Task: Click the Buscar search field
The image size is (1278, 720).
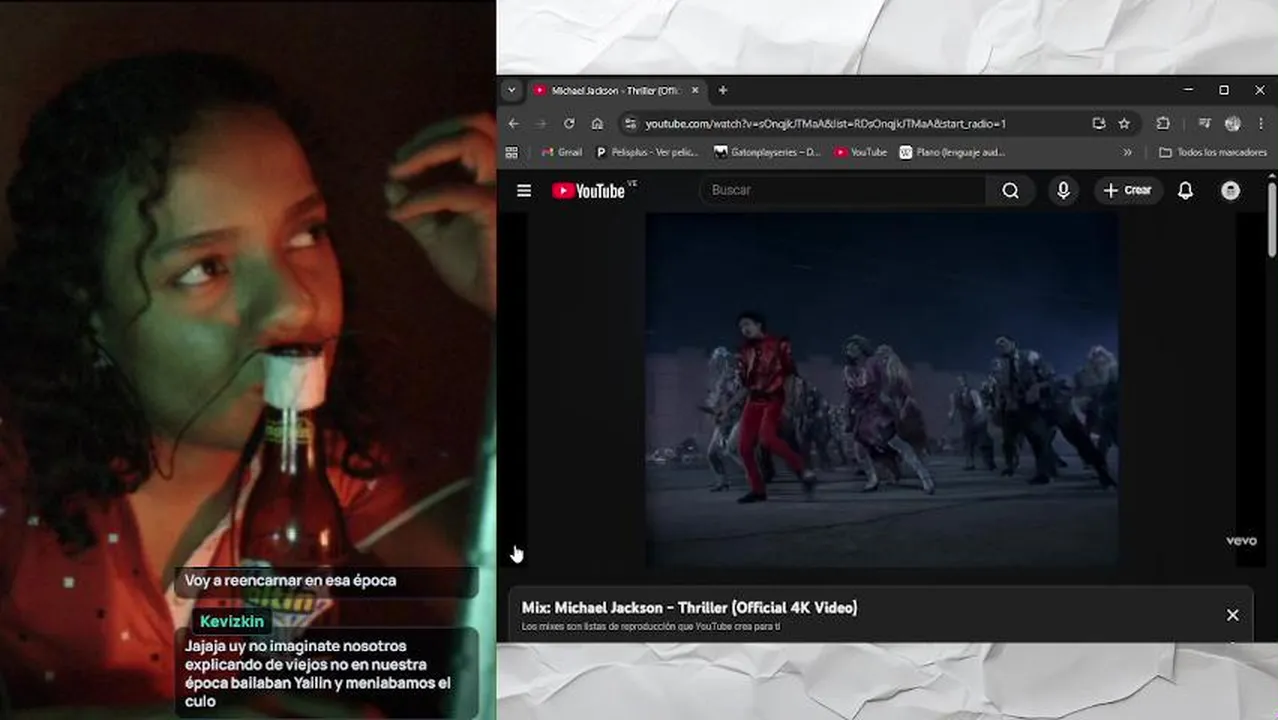Action: [x=845, y=190]
